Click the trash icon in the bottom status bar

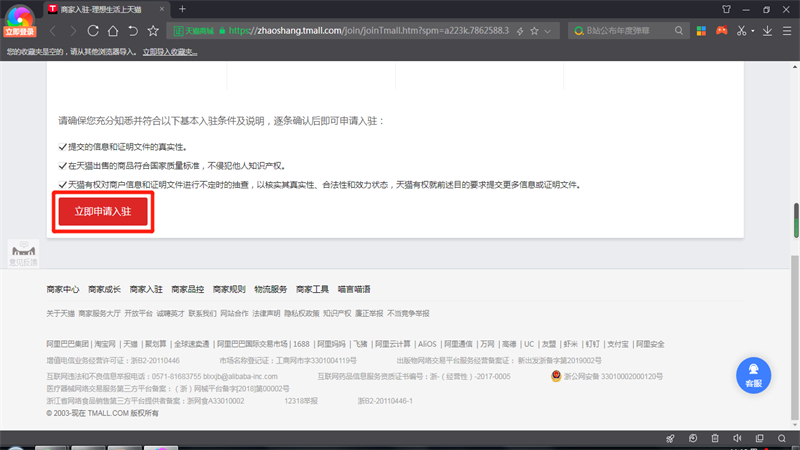(714, 438)
